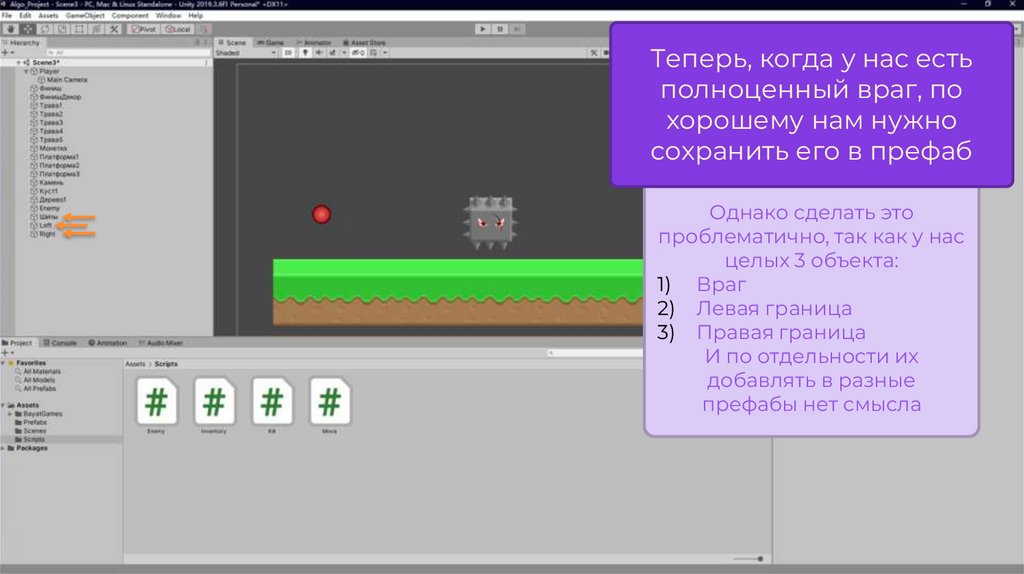Screen dimensions: 1024x574
Task: Expand the BayatGames folder arrow
Action: coord(10,414)
